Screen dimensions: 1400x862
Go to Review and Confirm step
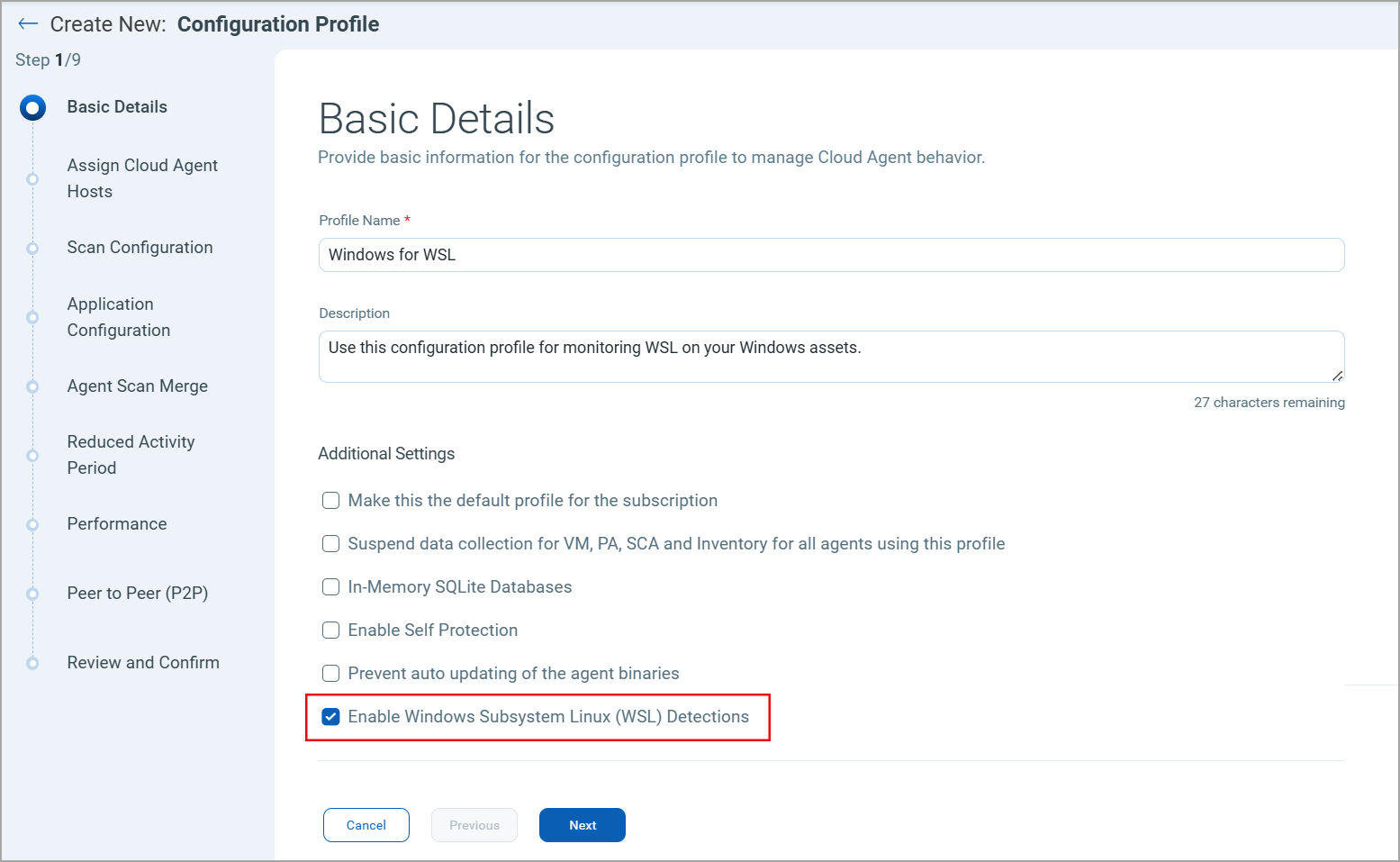[143, 663]
